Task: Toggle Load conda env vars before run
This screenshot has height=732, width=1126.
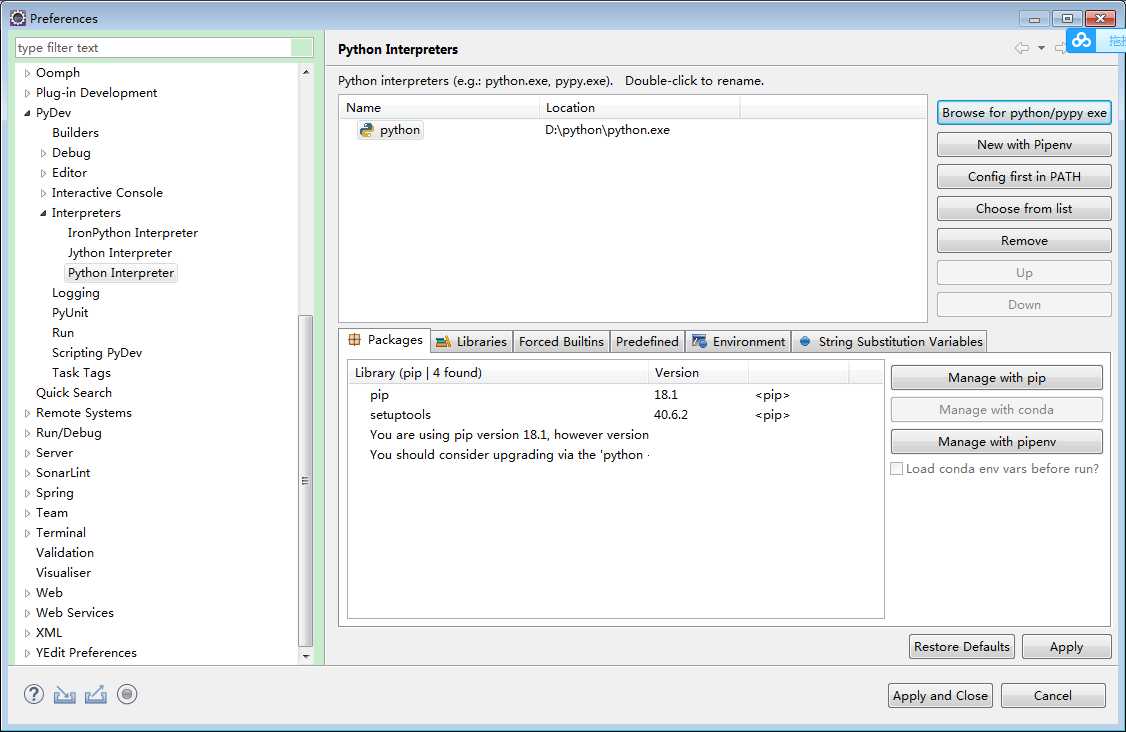Action: tap(896, 468)
